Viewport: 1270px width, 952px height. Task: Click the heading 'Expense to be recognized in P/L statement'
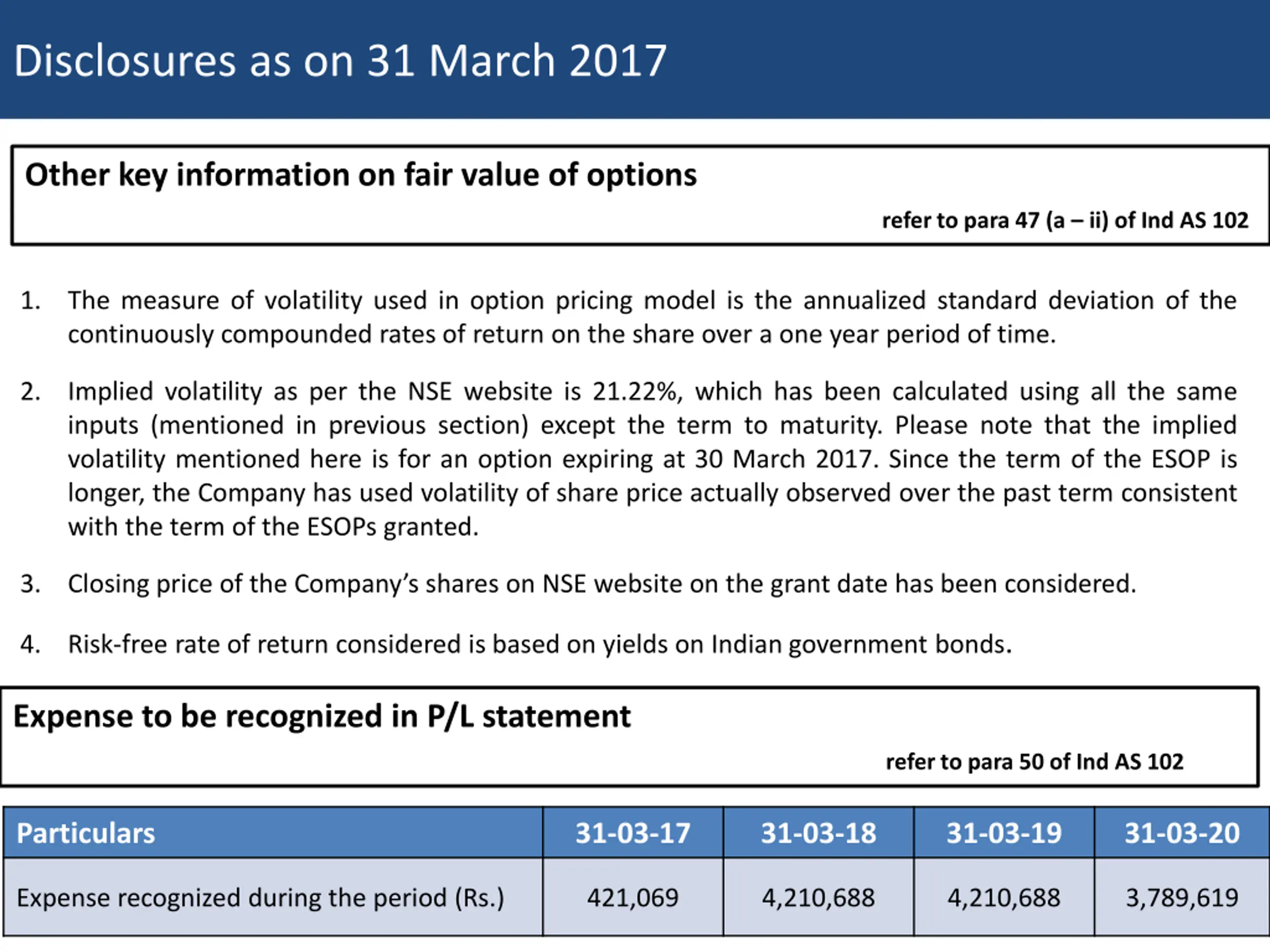pos(321,716)
